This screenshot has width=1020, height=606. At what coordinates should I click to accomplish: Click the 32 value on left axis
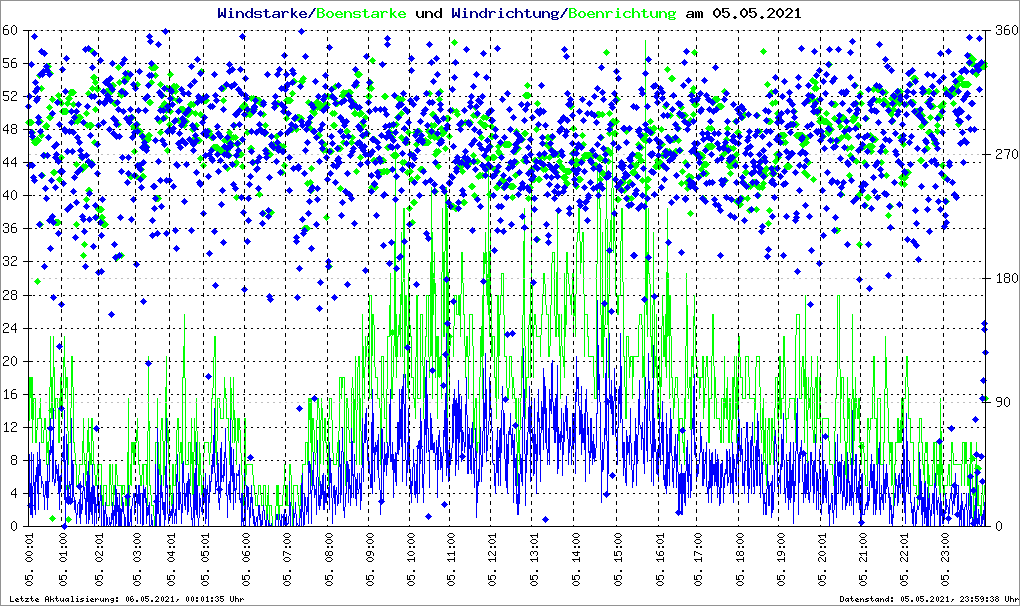(x=11, y=262)
